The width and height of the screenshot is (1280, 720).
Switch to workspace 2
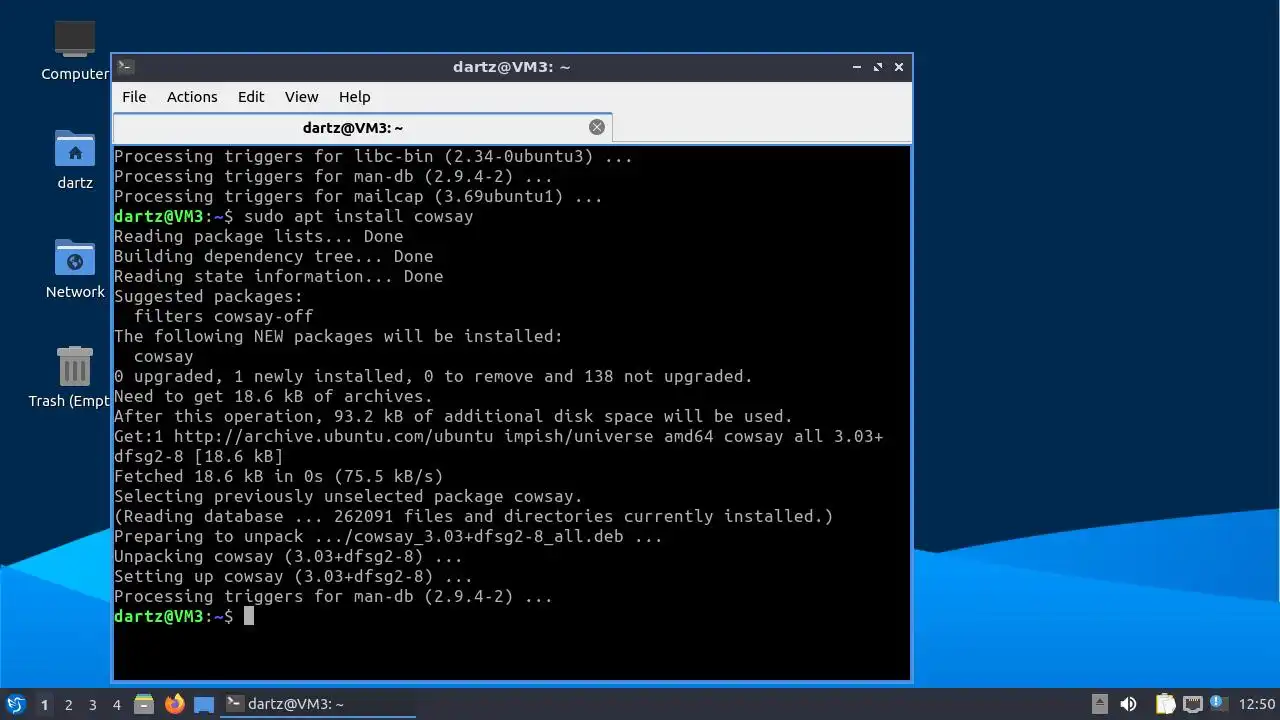[69, 705]
